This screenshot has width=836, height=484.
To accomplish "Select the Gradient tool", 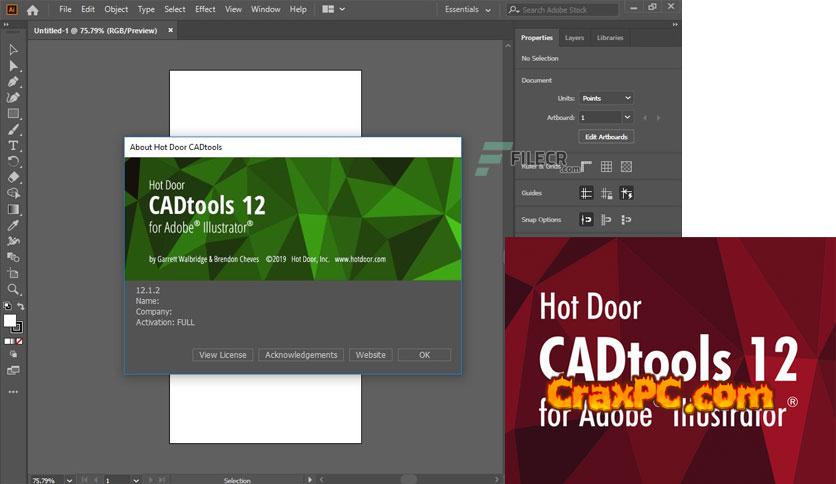I will 13,209.
